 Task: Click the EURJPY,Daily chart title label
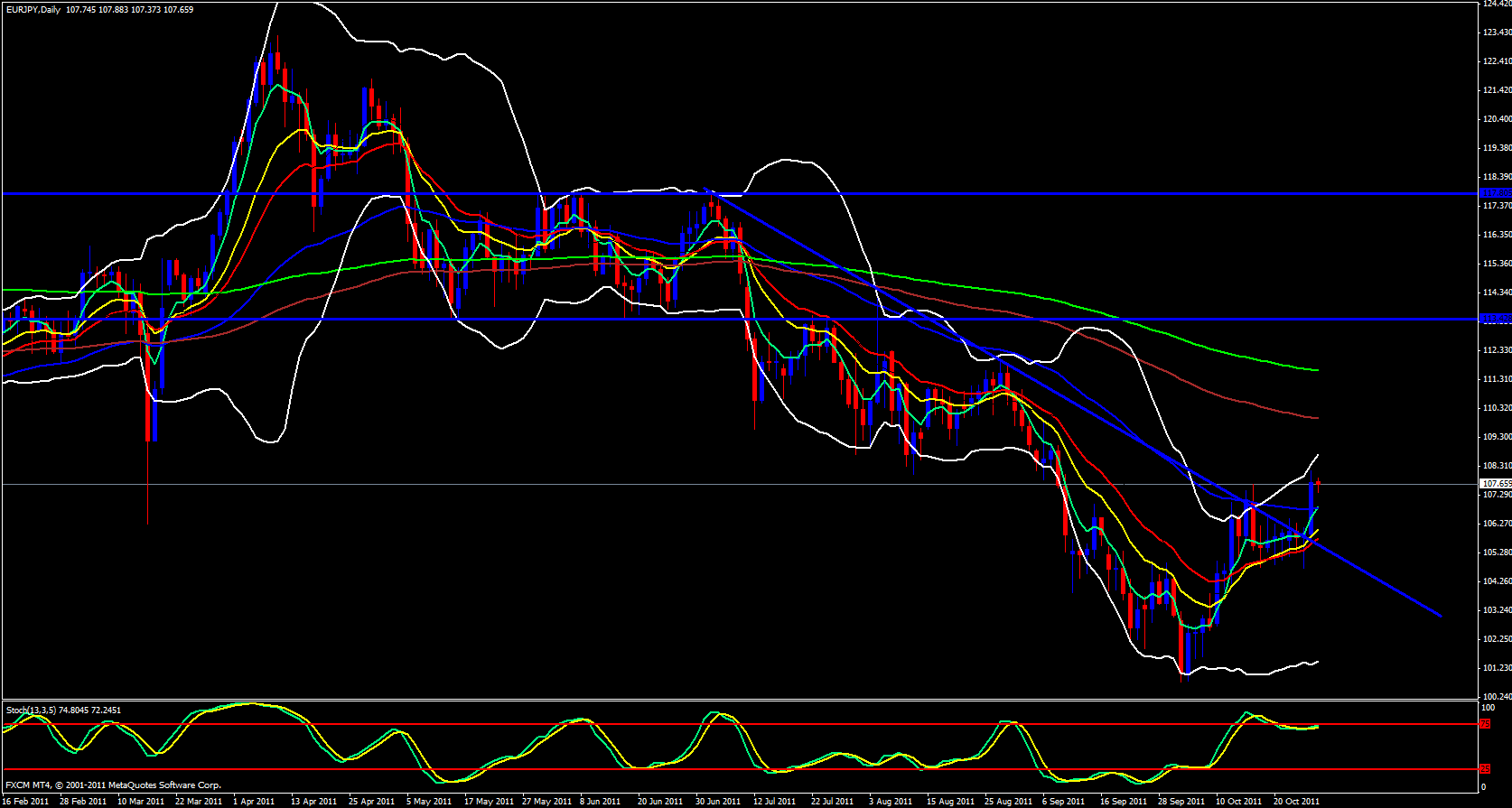(33, 9)
